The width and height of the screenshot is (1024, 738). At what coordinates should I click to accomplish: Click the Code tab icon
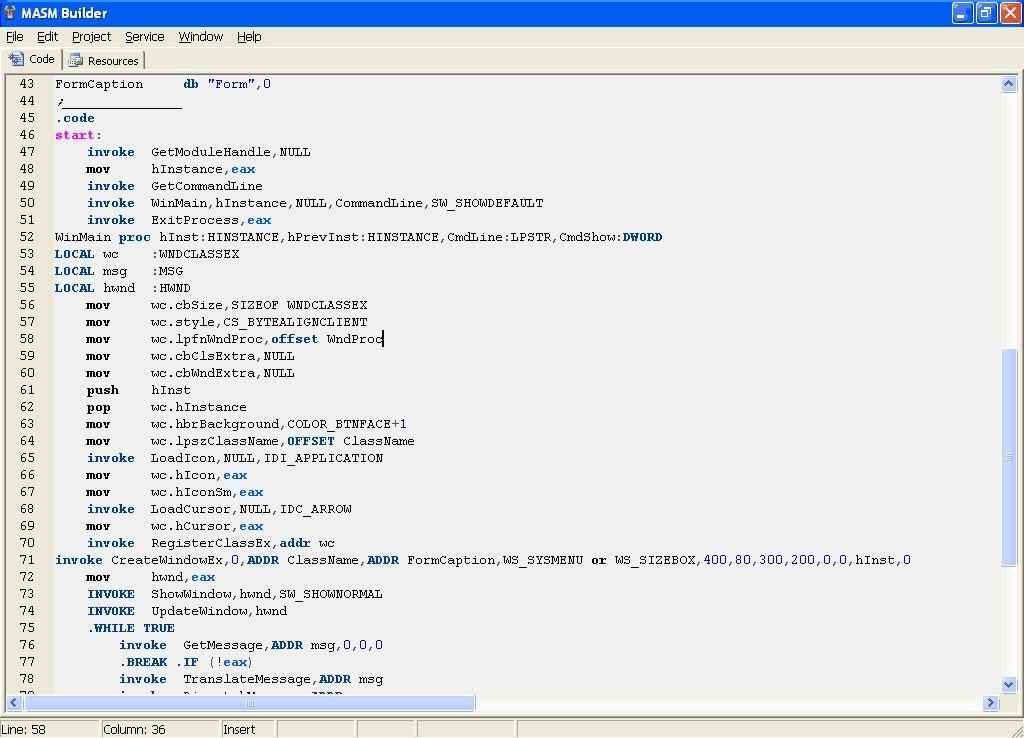tap(16, 59)
